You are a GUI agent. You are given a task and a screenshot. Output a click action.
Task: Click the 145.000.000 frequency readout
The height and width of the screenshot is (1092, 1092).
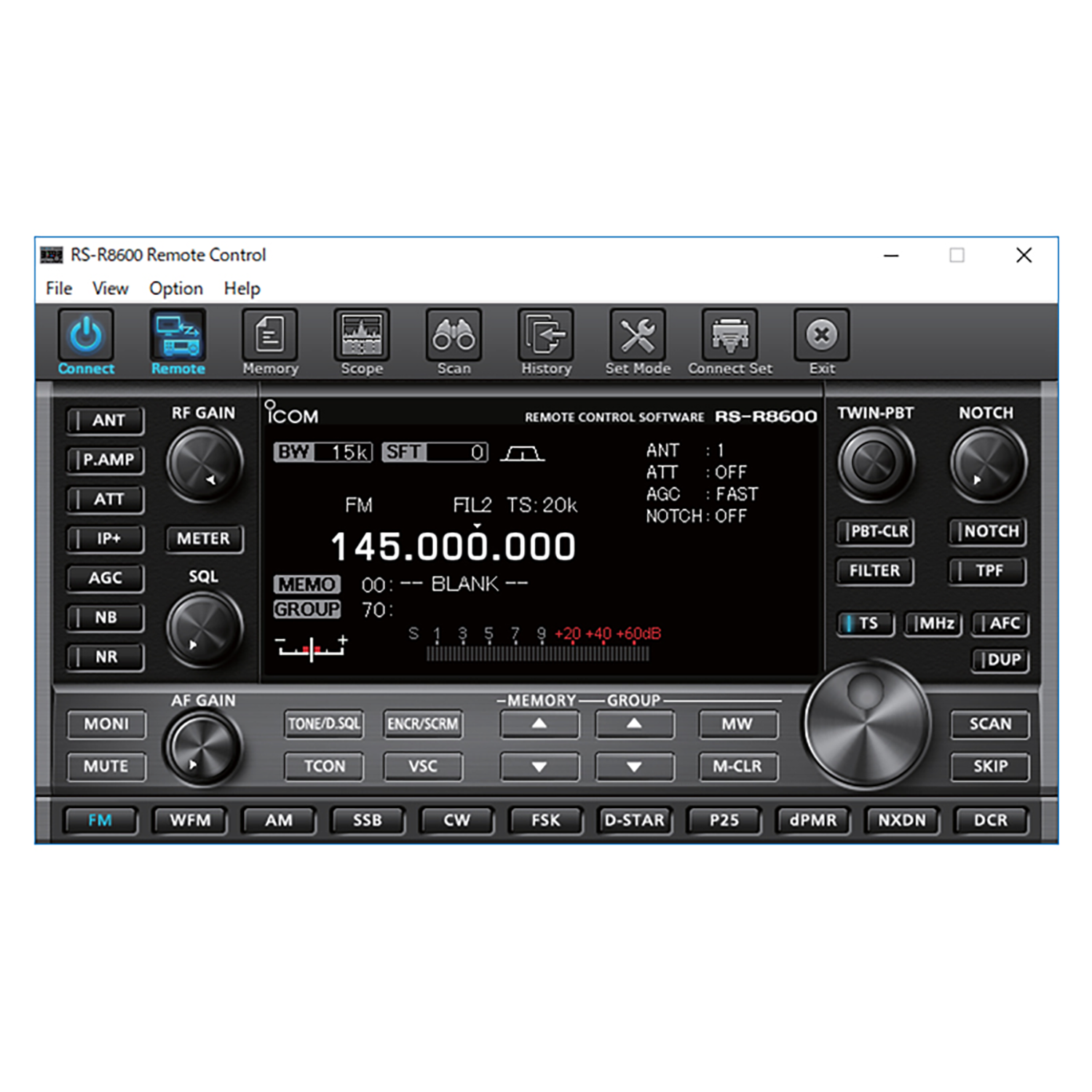453,547
